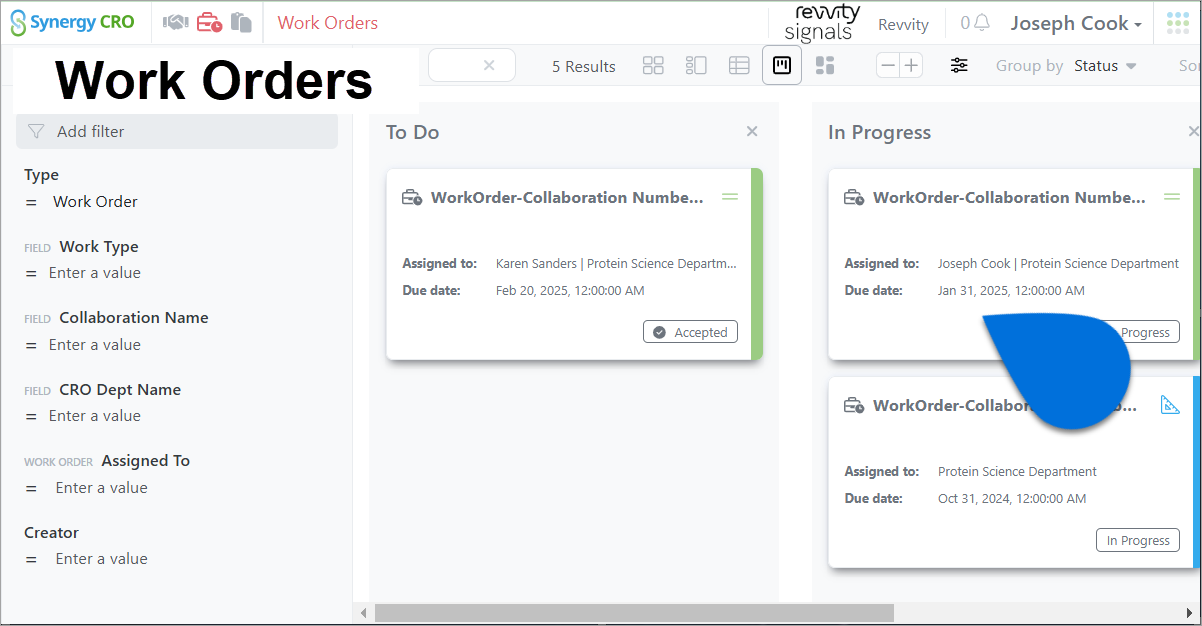Change the CRO Dept Name equals operator
This screenshot has height=626, width=1202.
pyautogui.click(x=31, y=416)
